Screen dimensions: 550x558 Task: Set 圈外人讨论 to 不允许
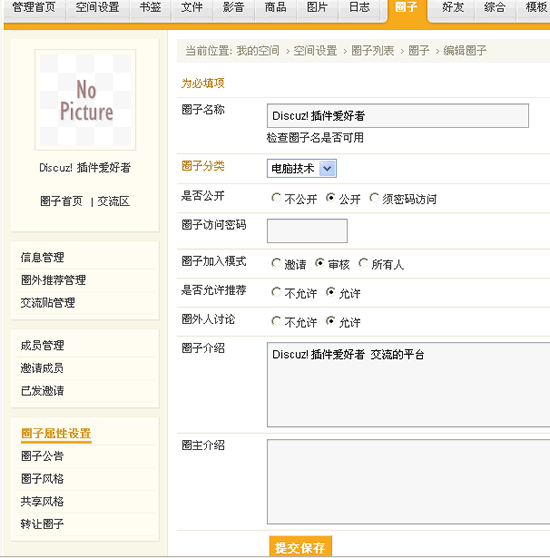pyautogui.click(x=276, y=321)
